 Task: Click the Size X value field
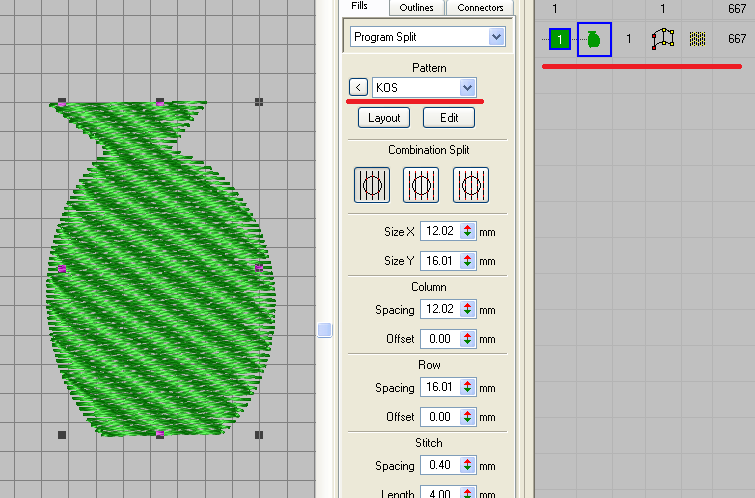(439, 231)
